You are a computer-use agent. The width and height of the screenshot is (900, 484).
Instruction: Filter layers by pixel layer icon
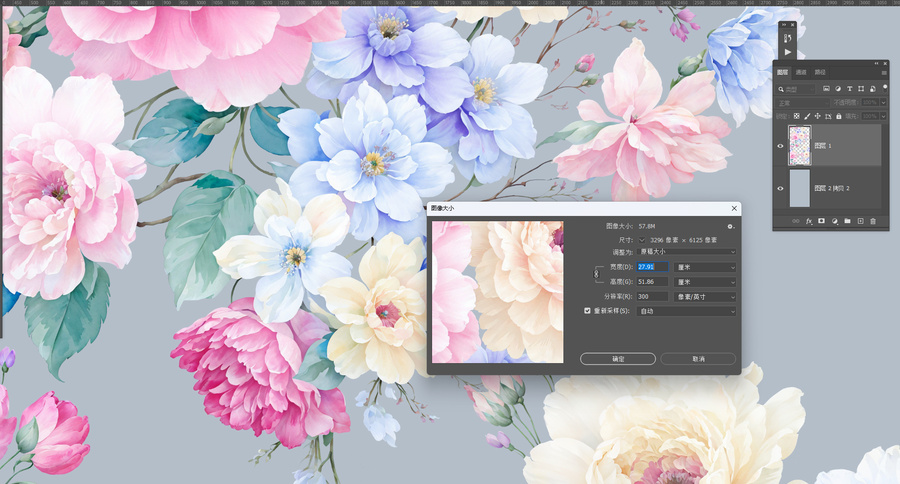point(826,88)
